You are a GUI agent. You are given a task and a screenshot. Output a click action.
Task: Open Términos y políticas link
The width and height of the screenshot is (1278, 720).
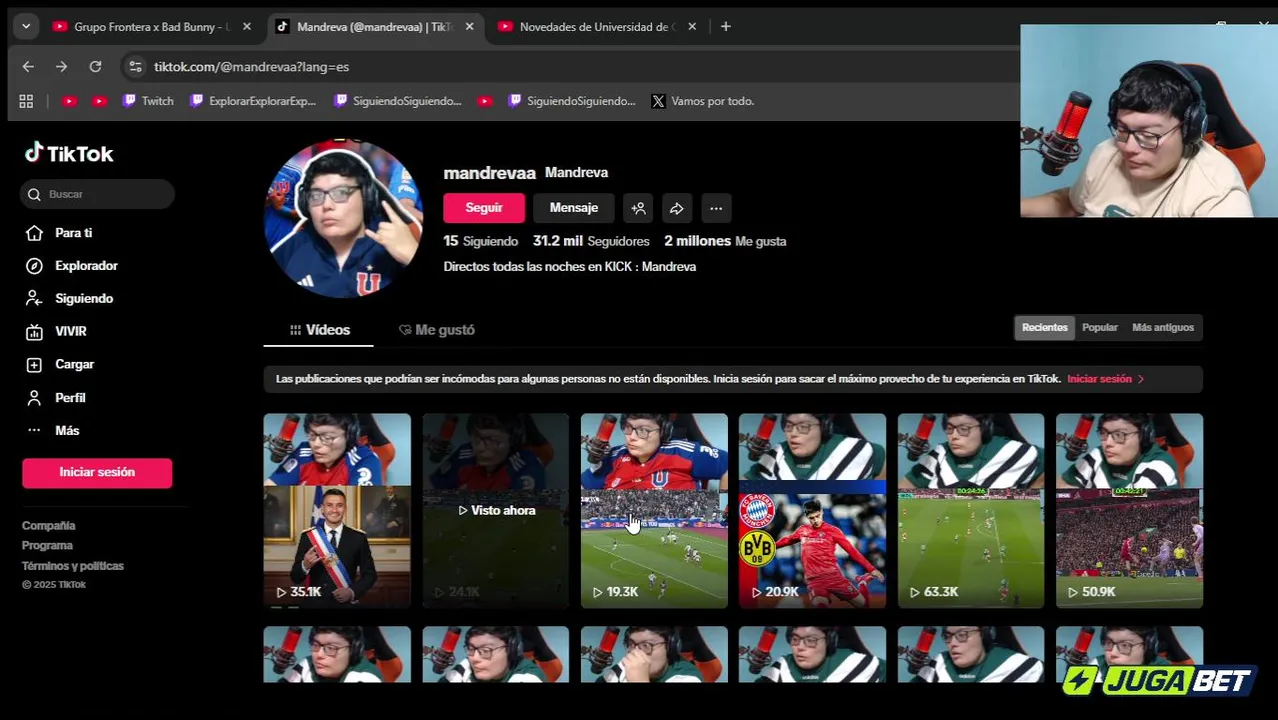click(x=73, y=565)
